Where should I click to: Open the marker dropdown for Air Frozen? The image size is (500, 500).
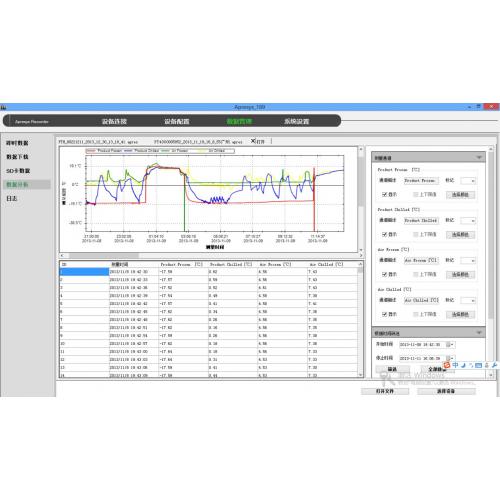pos(468,260)
